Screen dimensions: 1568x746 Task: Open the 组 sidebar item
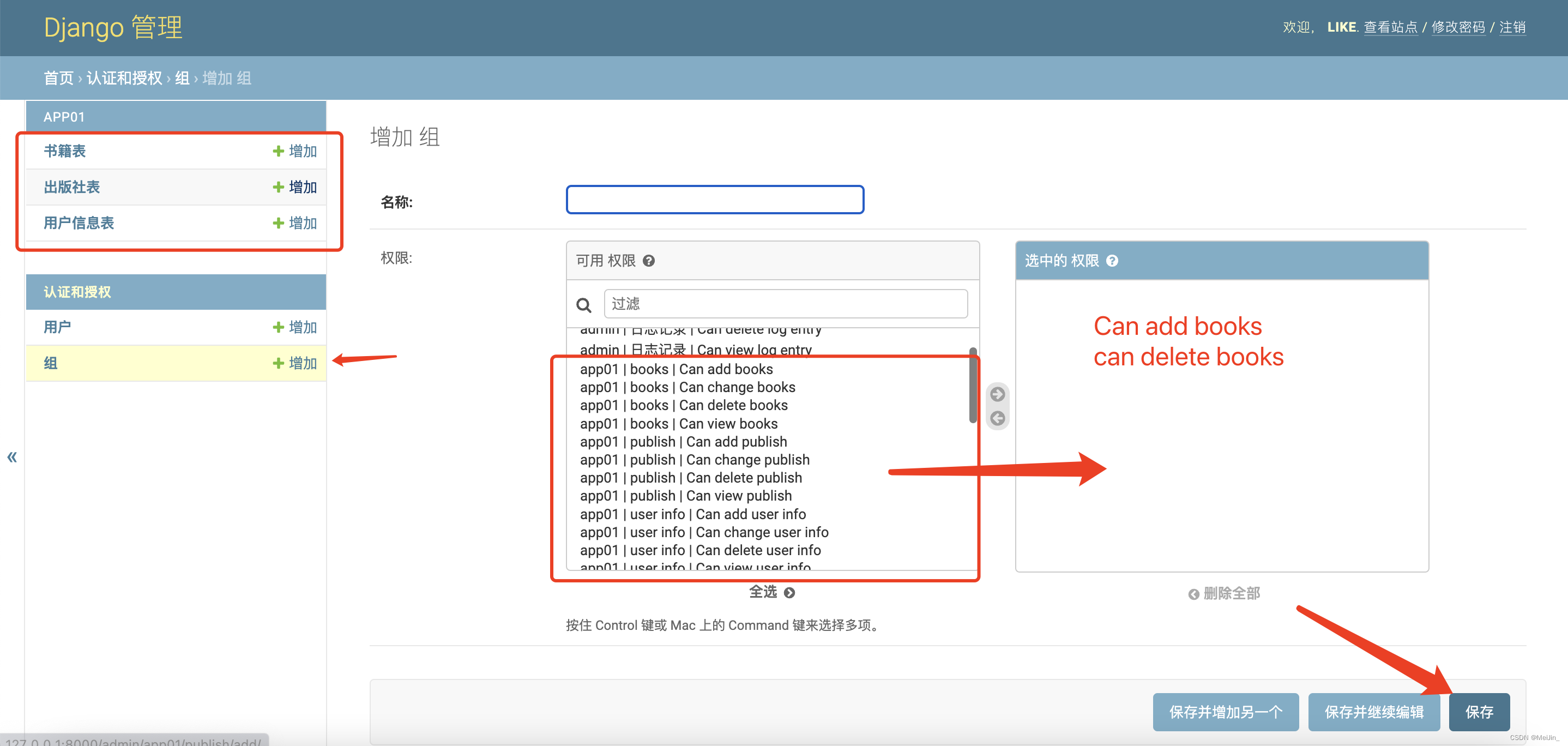click(51, 363)
